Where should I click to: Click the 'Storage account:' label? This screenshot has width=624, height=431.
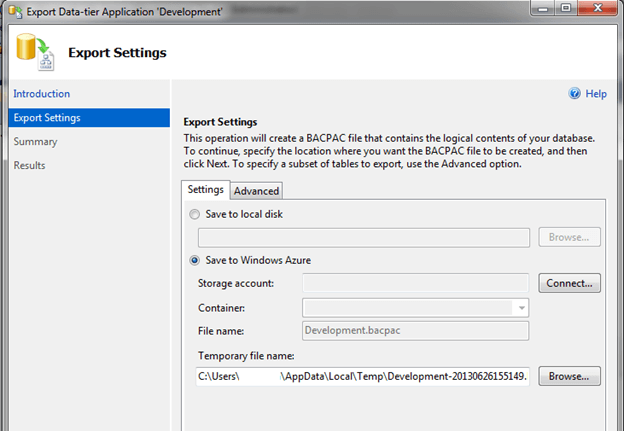(236, 283)
